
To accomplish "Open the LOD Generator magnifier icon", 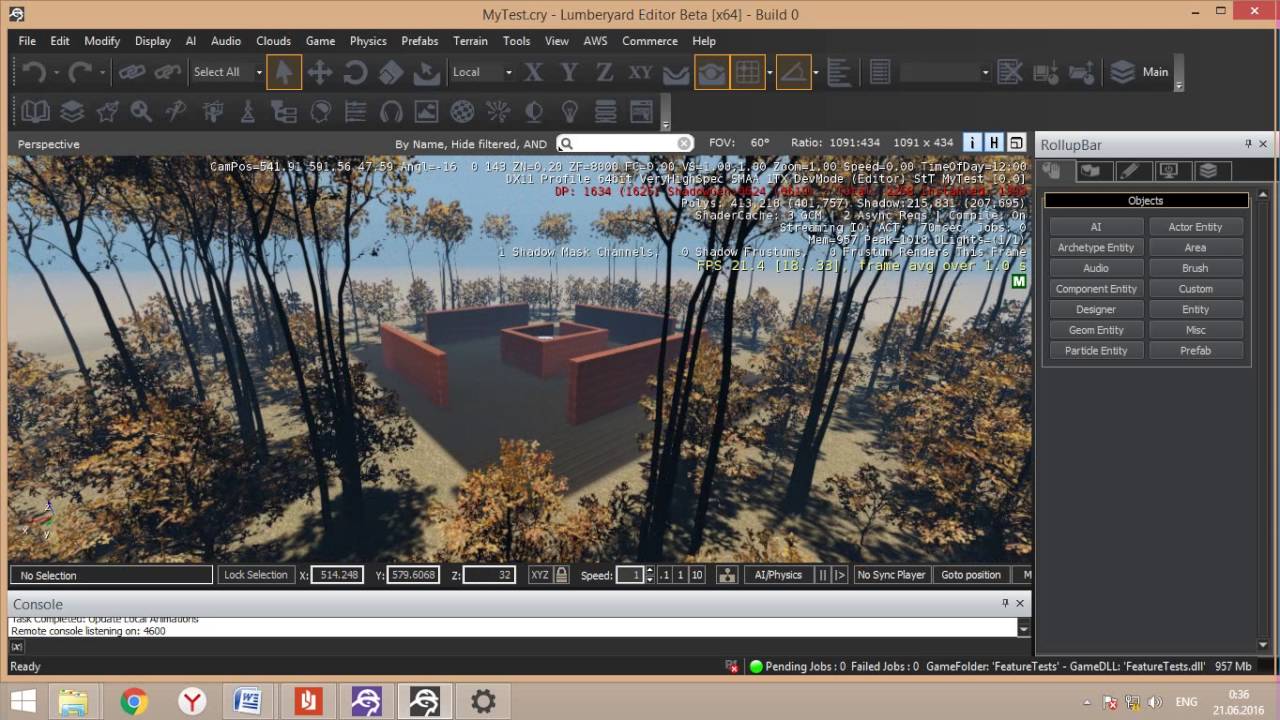I will (x=141, y=111).
